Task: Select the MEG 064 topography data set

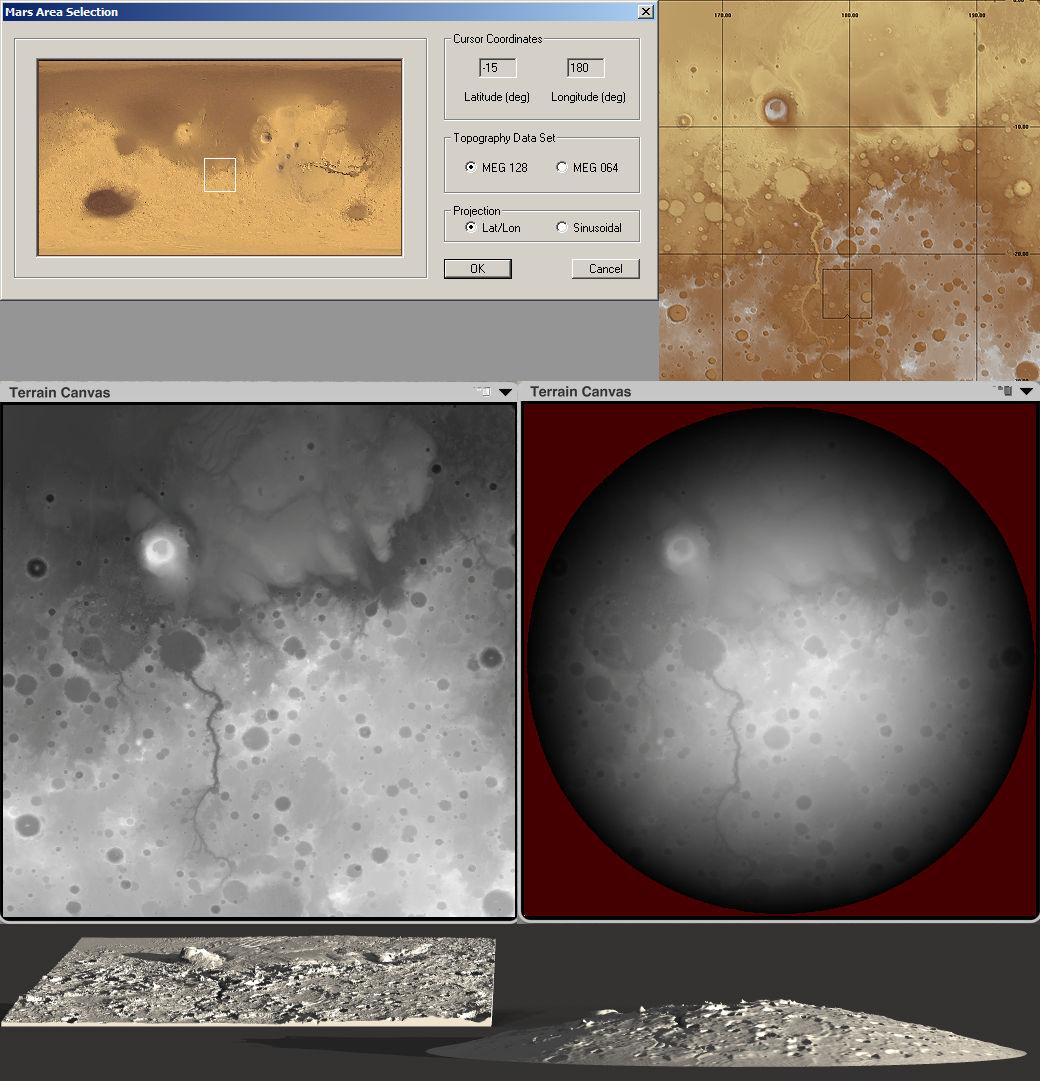Action: coord(587,168)
